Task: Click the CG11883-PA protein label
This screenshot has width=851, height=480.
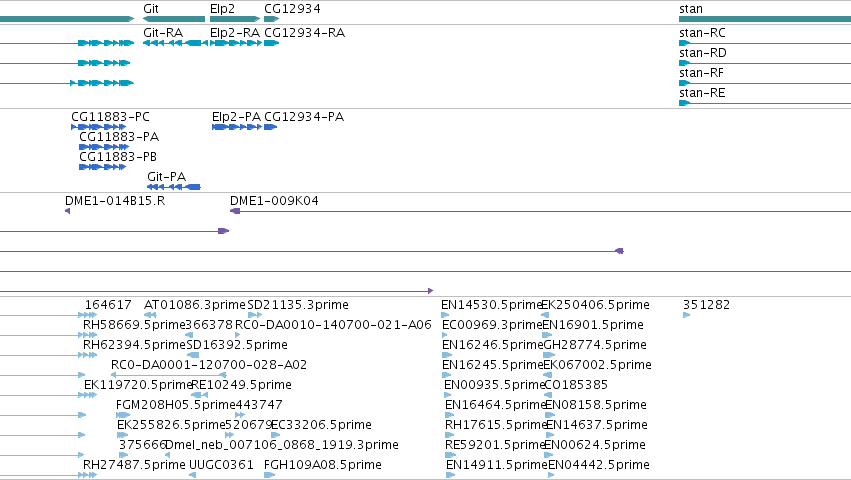Action: point(119,137)
